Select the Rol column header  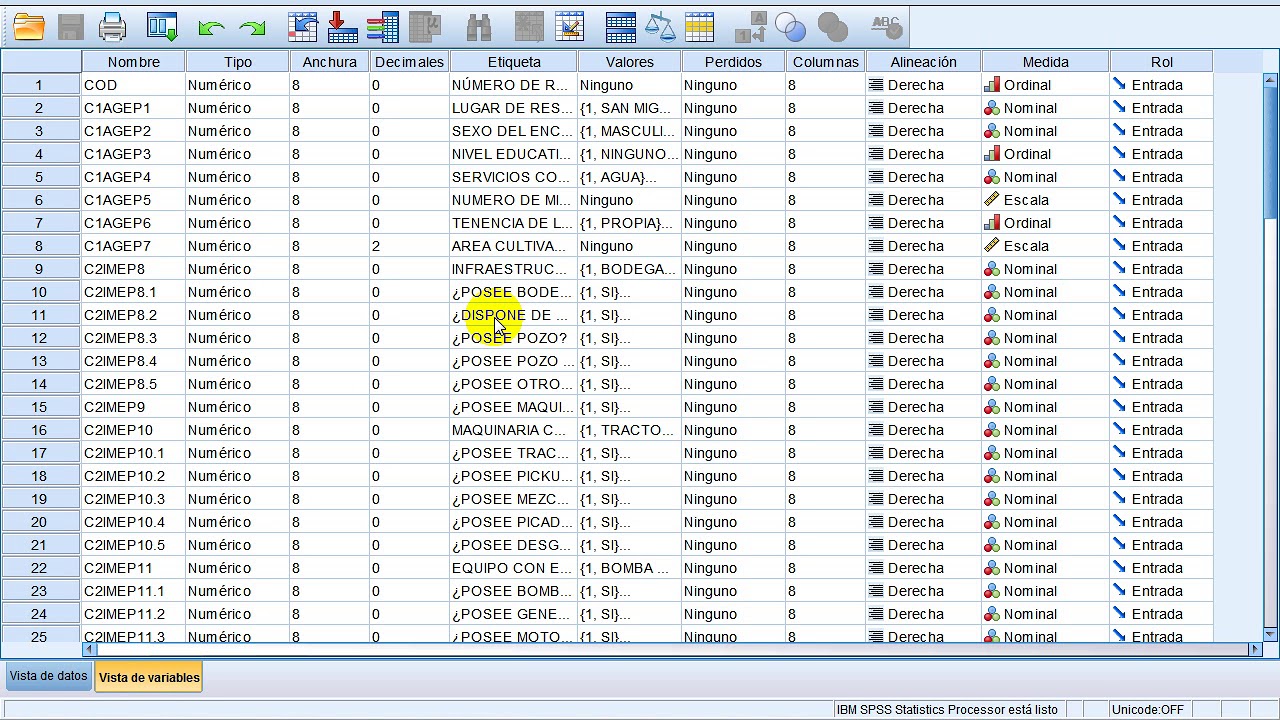(1162, 62)
